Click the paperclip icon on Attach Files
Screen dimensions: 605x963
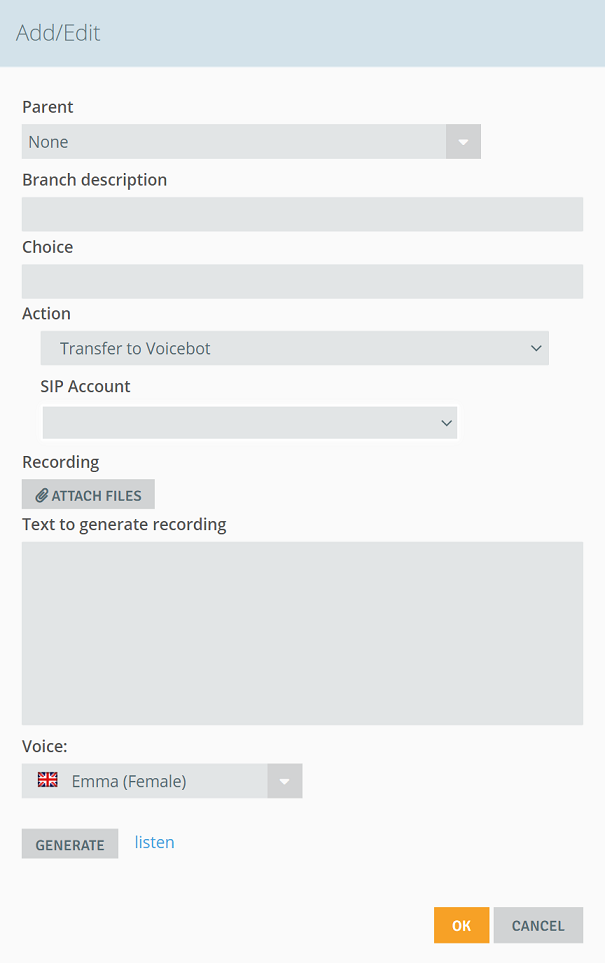click(42, 495)
